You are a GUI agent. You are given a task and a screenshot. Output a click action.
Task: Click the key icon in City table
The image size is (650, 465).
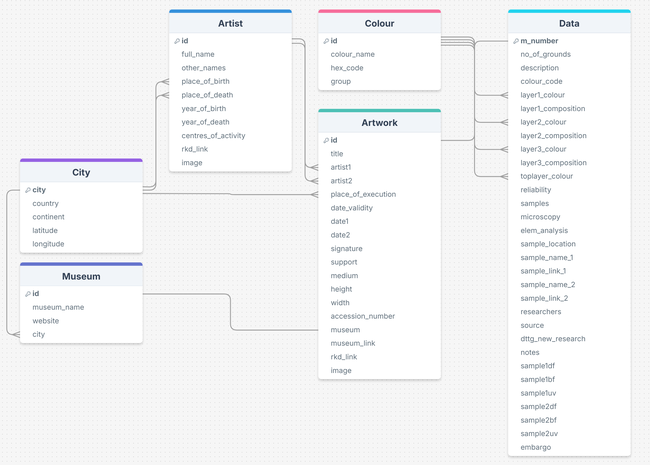28,190
